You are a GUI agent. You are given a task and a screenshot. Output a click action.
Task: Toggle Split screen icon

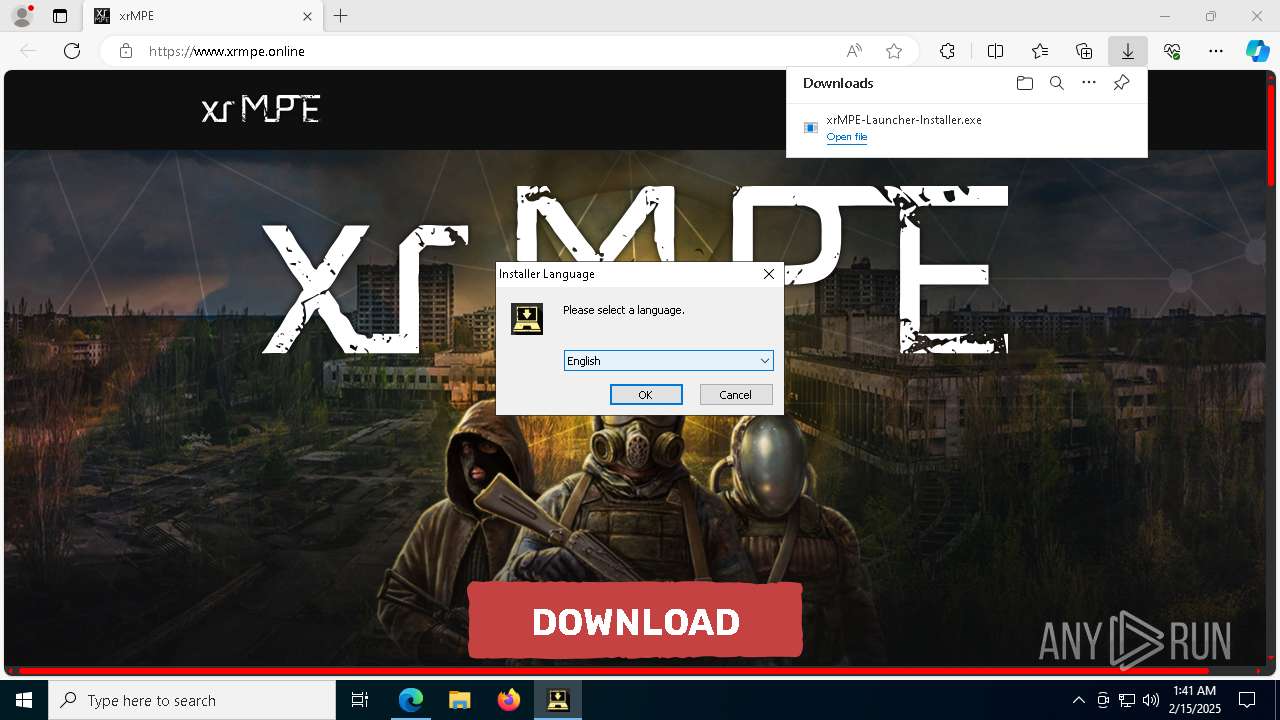(x=996, y=51)
